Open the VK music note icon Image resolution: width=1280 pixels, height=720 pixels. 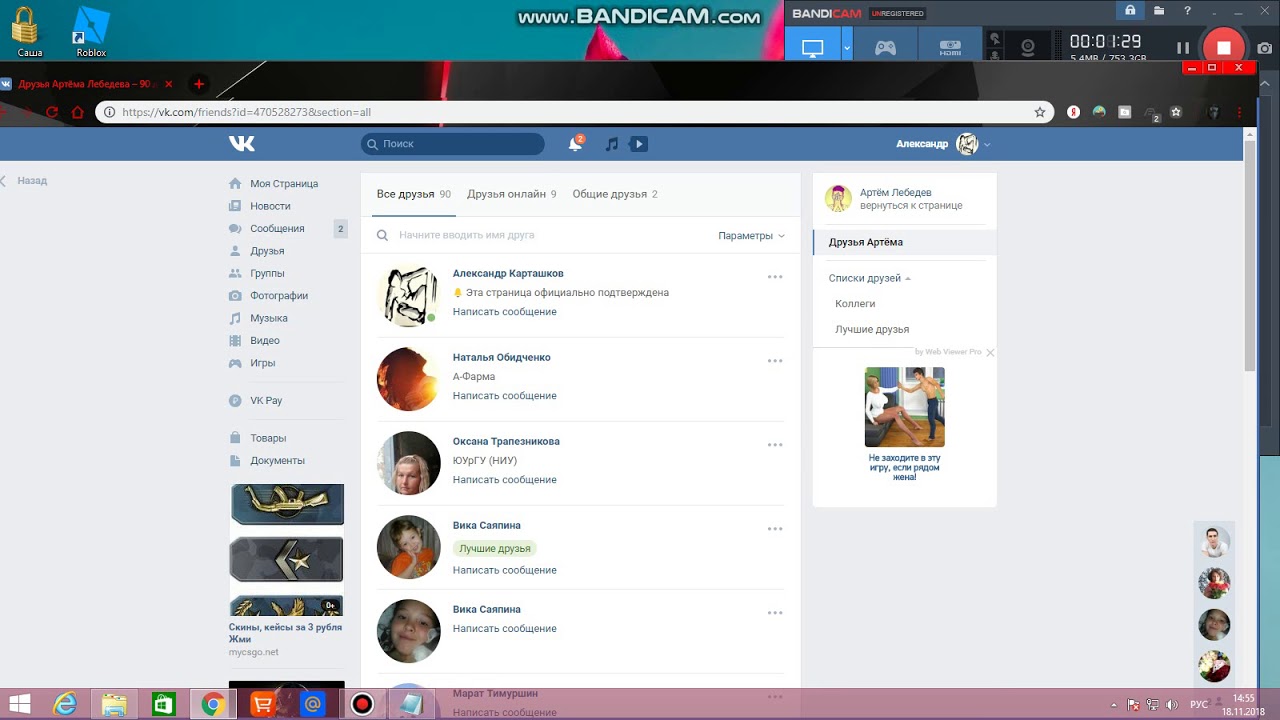612,144
